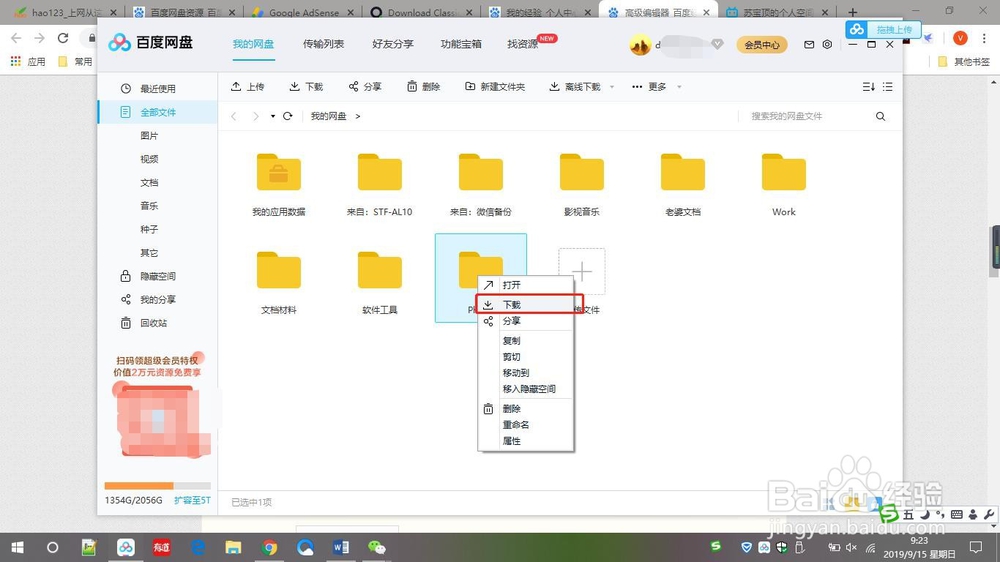1000x562 pixels.
Task: Create a new folder with 新建文件夹
Action: pyautogui.click(x=495, y=87)
